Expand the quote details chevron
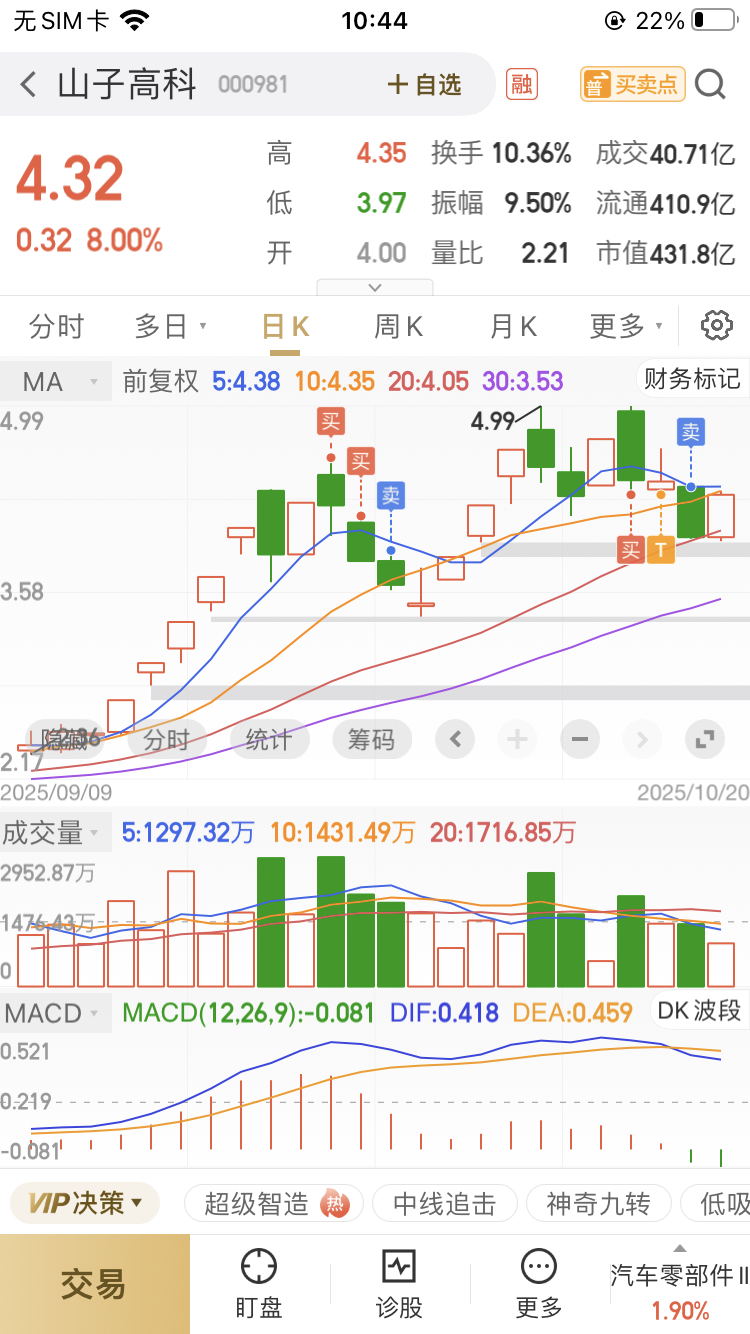750x1334 pixels. 375,287
